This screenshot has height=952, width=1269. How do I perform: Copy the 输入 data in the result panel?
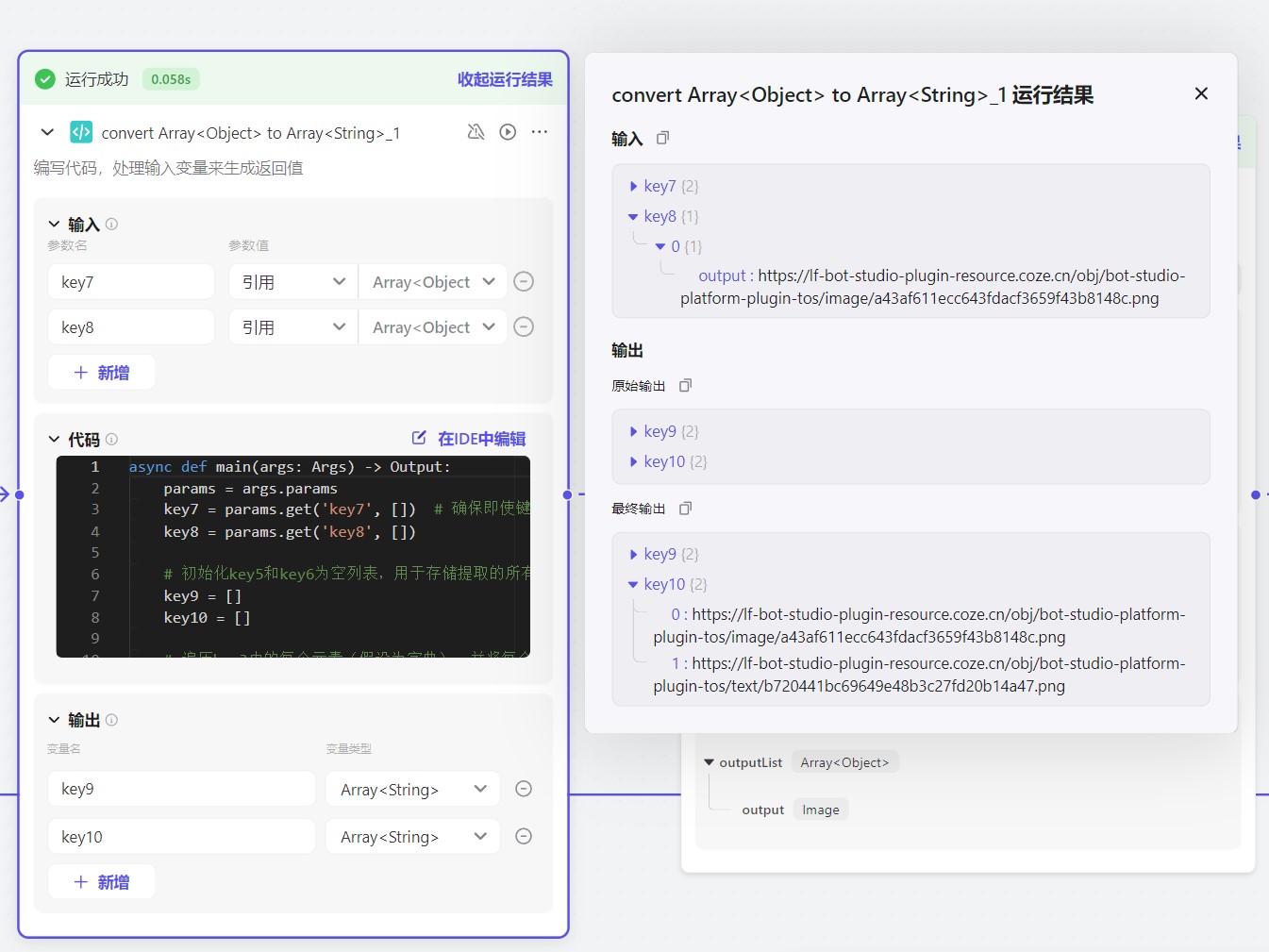(x=662, y=138)
